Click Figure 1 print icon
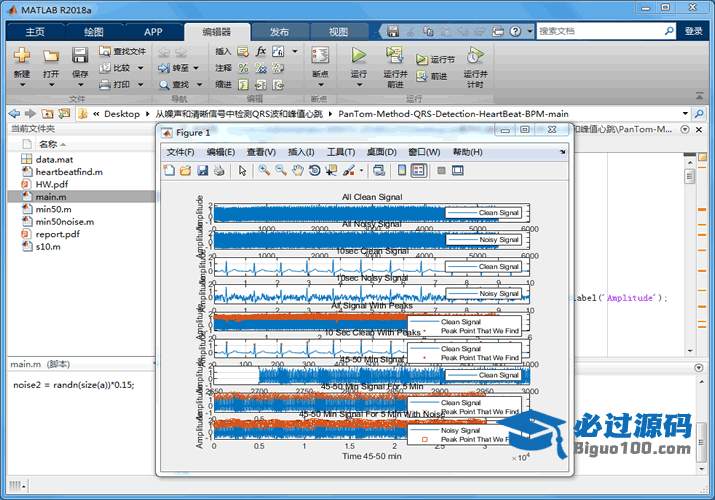 click(x=219, y=170)
